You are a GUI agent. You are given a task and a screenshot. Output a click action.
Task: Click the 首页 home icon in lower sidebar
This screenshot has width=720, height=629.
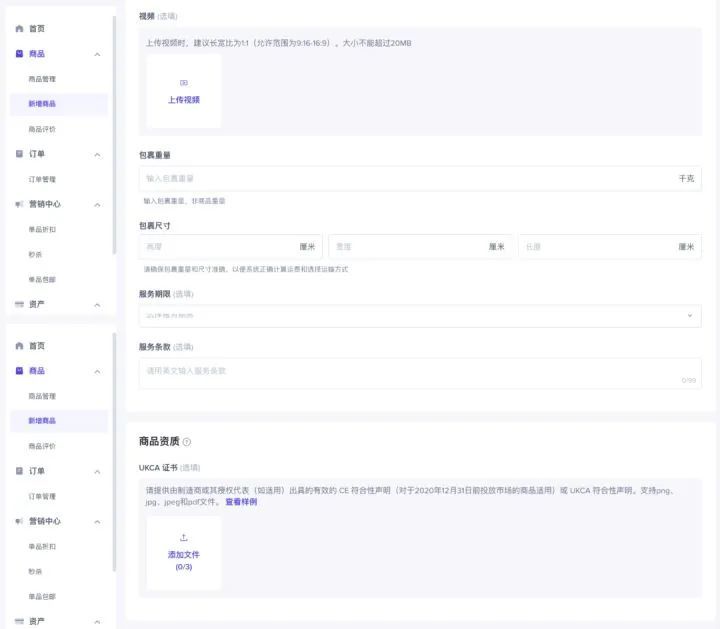(x=19, y=346)
